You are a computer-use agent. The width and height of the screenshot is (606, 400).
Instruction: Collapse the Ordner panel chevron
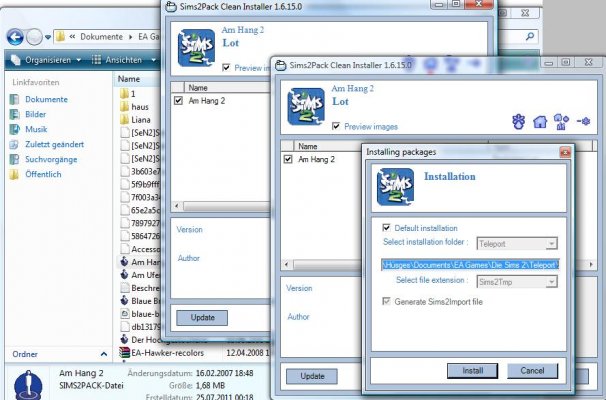[x=104, y=354]
